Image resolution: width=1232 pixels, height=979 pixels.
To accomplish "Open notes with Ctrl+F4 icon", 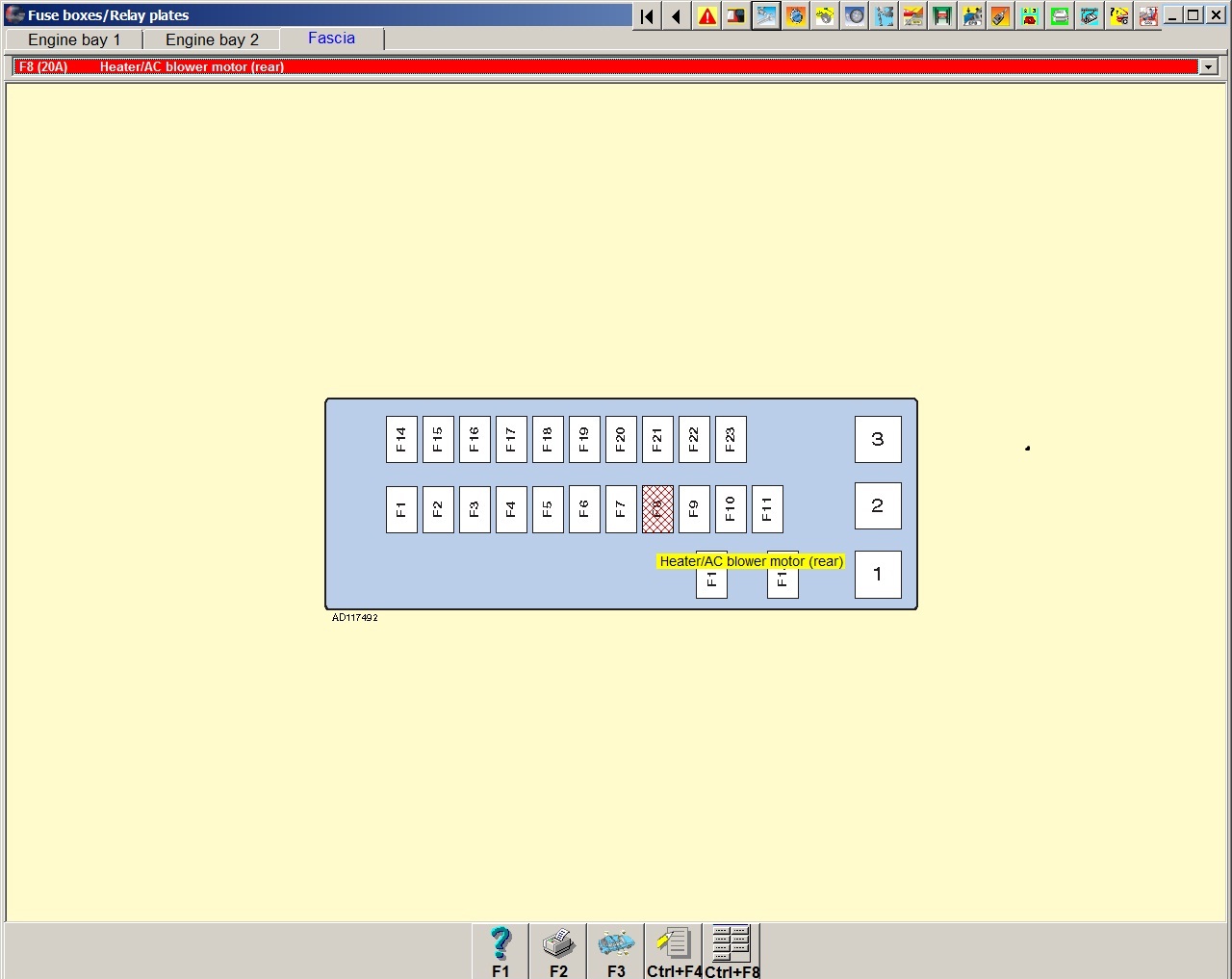I will [674, 951].
